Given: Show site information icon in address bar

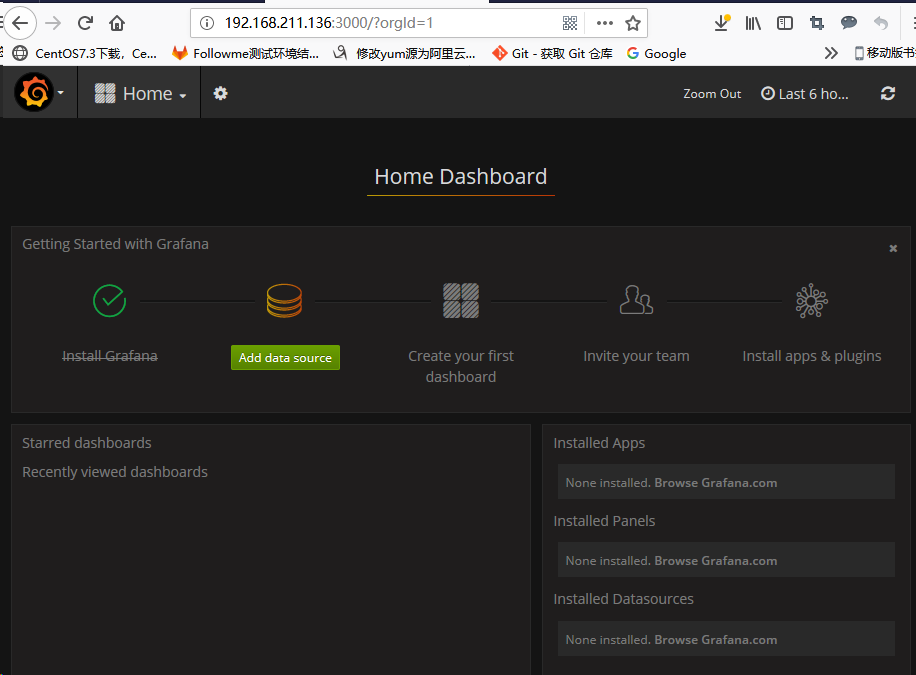Looking at the screenshot, I should pos(207,23).
